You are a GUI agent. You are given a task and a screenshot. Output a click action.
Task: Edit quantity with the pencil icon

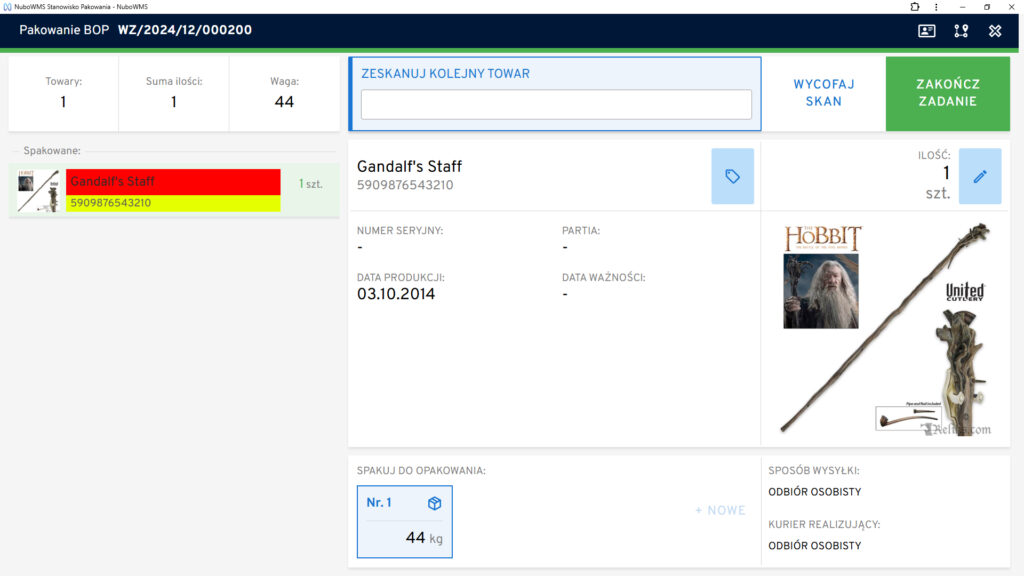(979, 176)
